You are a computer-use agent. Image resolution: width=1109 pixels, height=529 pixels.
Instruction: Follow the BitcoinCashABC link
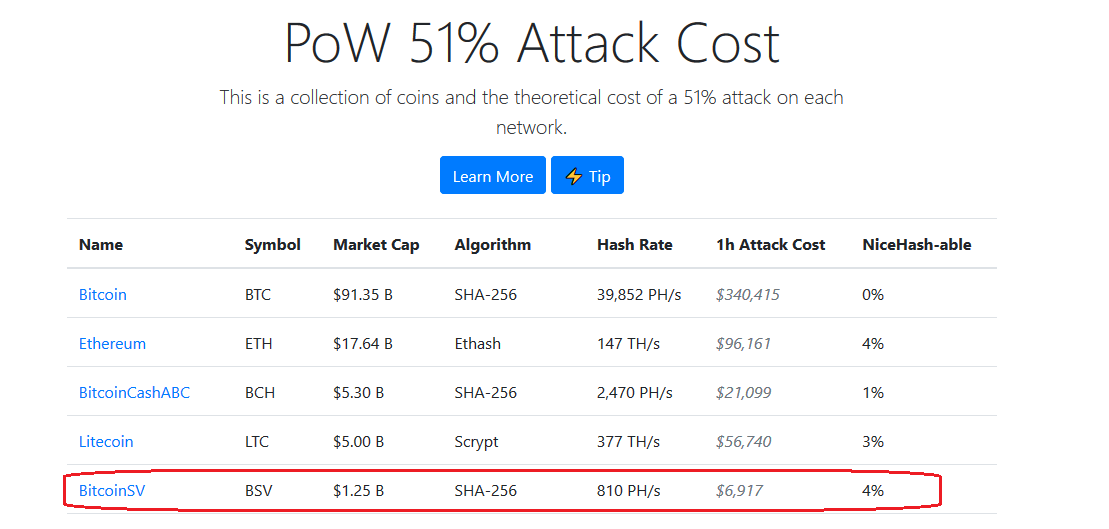tap(134, 393)
